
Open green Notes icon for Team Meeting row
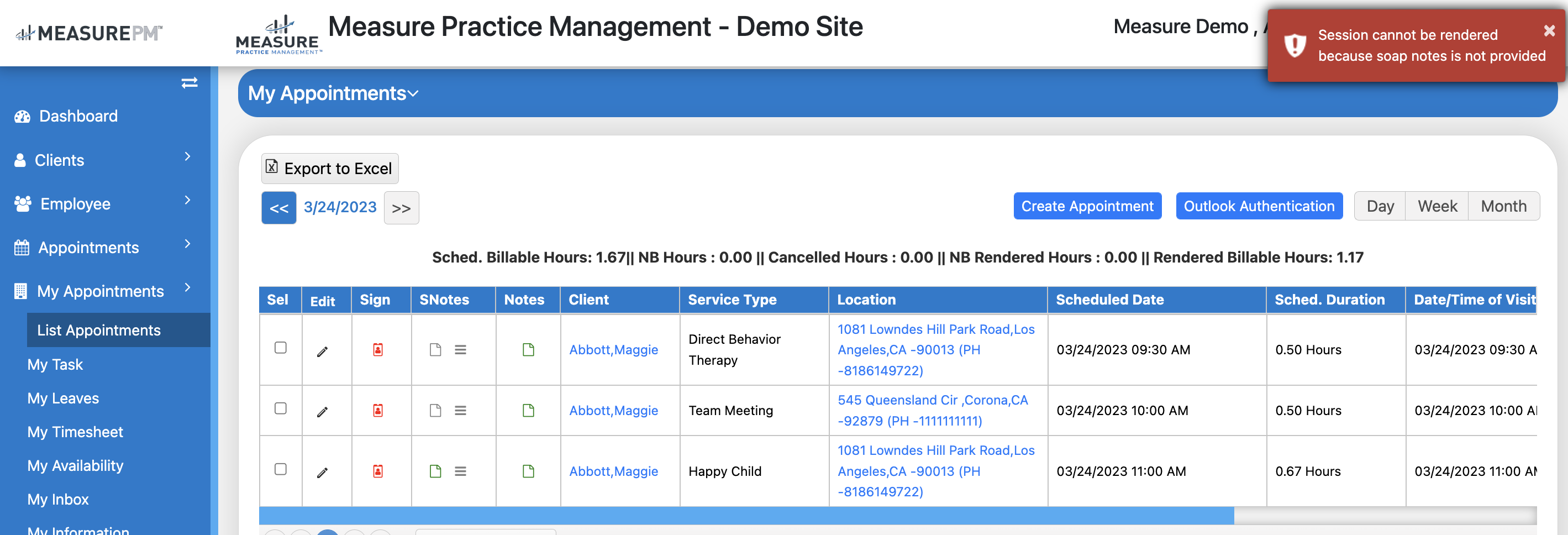coord(528,410)
